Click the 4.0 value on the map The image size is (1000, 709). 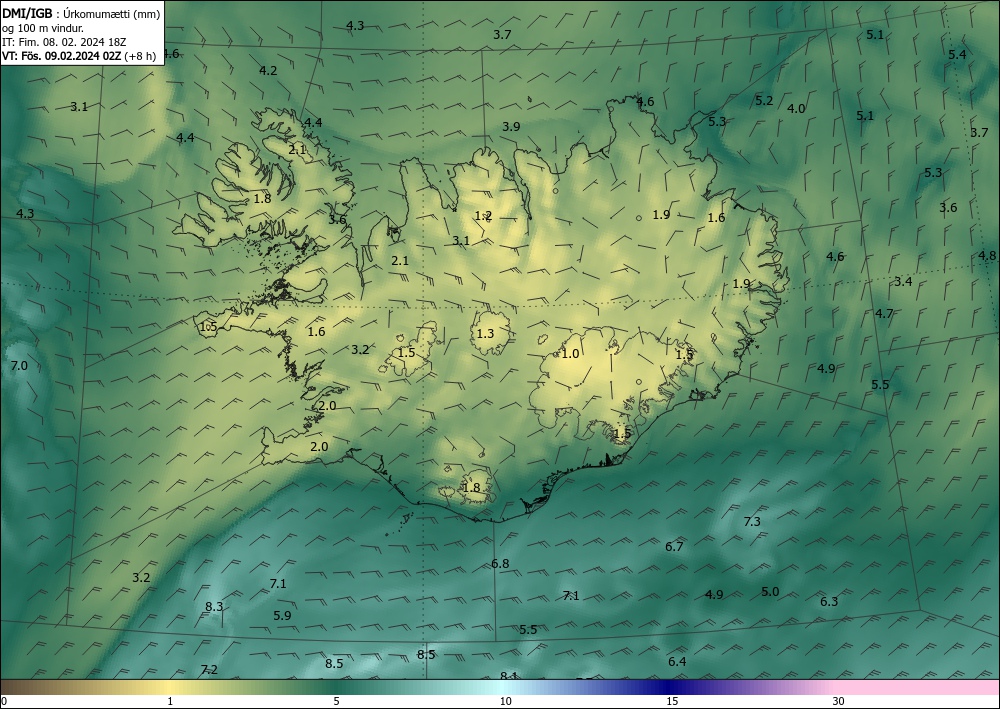click(796, 109)
